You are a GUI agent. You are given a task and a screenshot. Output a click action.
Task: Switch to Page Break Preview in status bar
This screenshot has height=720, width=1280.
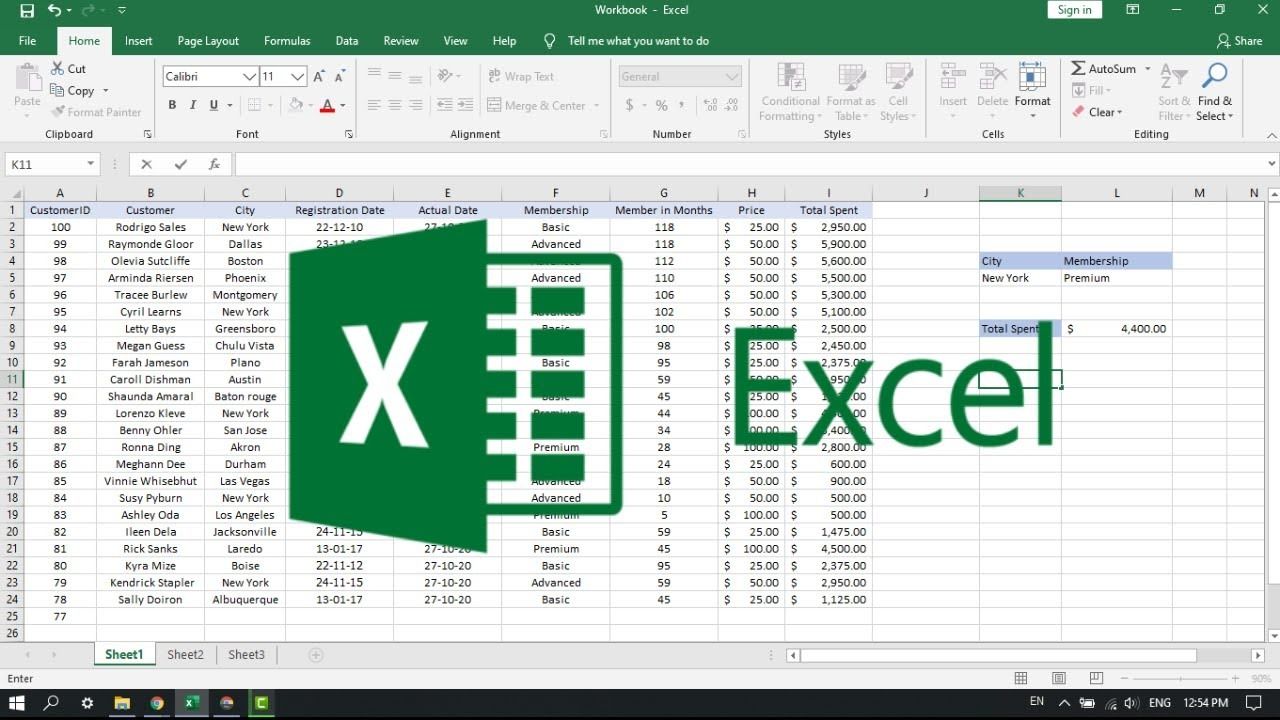(x=1095, y=678)
